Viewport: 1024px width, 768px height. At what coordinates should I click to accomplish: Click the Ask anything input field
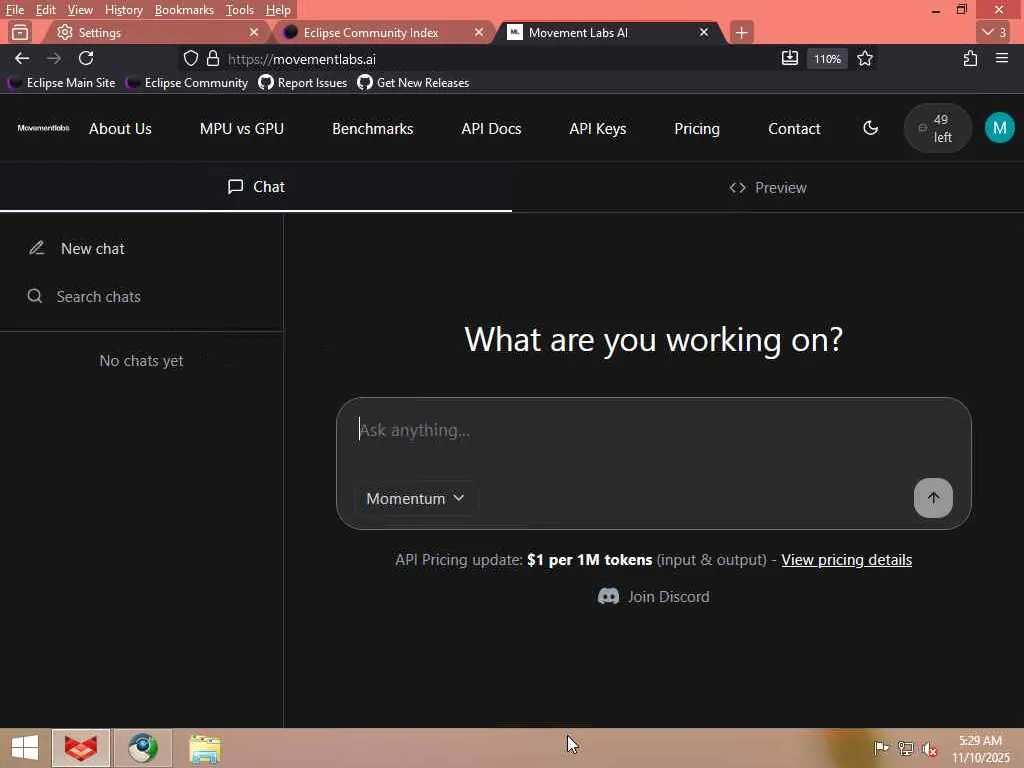click(653, 431)
